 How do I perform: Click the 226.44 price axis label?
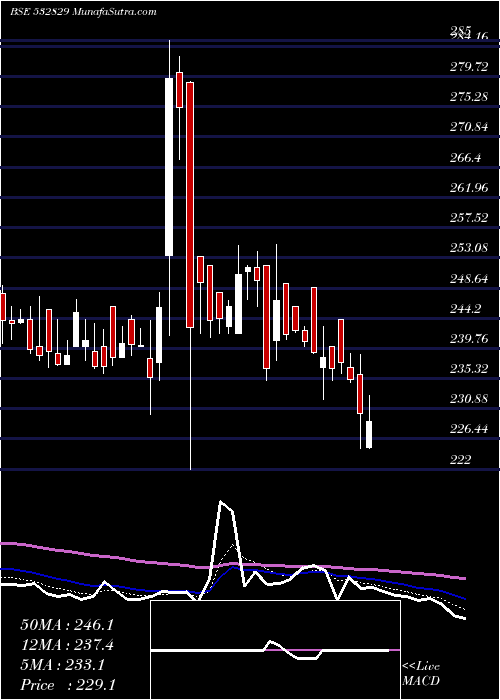coord(469,429)
